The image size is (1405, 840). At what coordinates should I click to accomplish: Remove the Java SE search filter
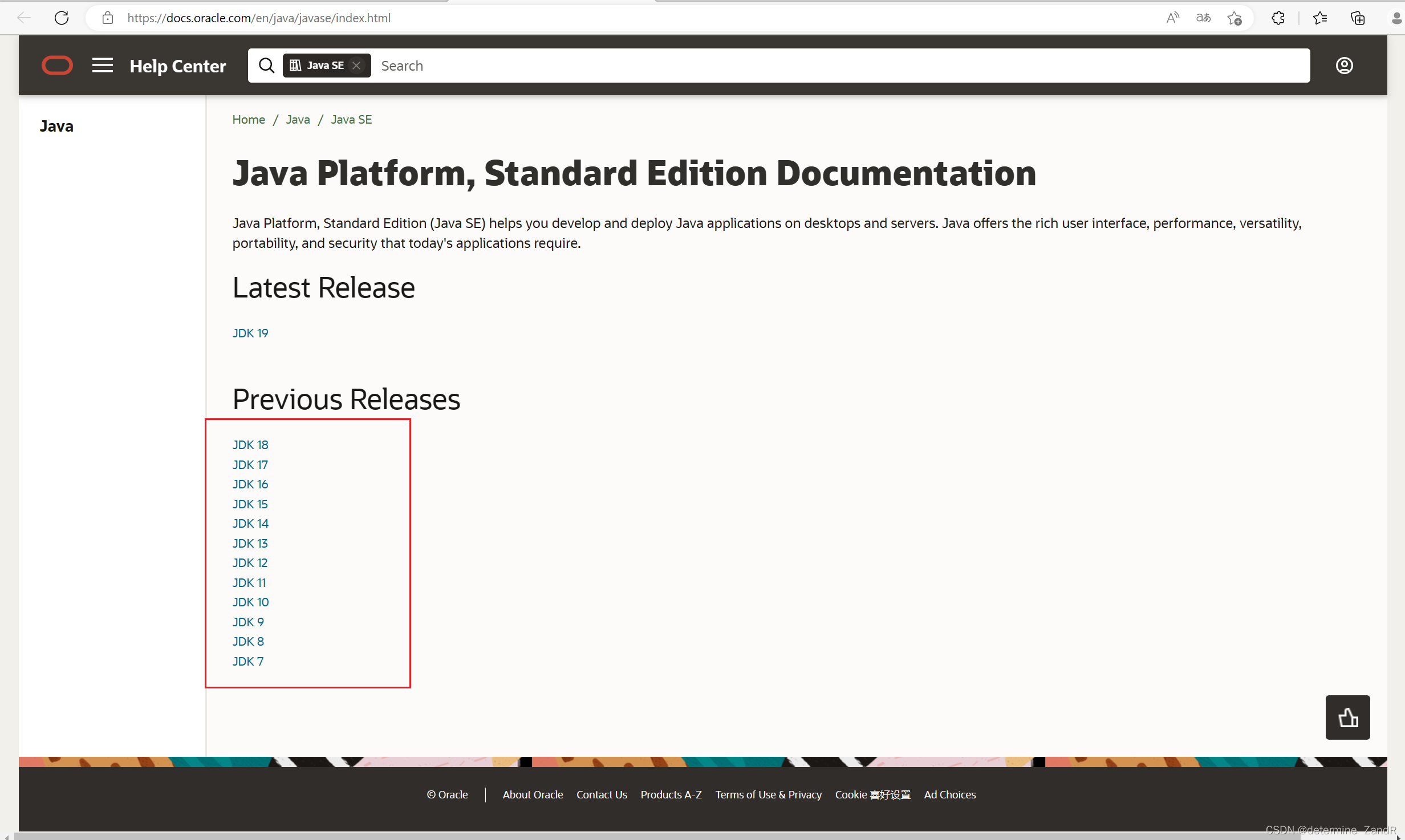point(356,66)
